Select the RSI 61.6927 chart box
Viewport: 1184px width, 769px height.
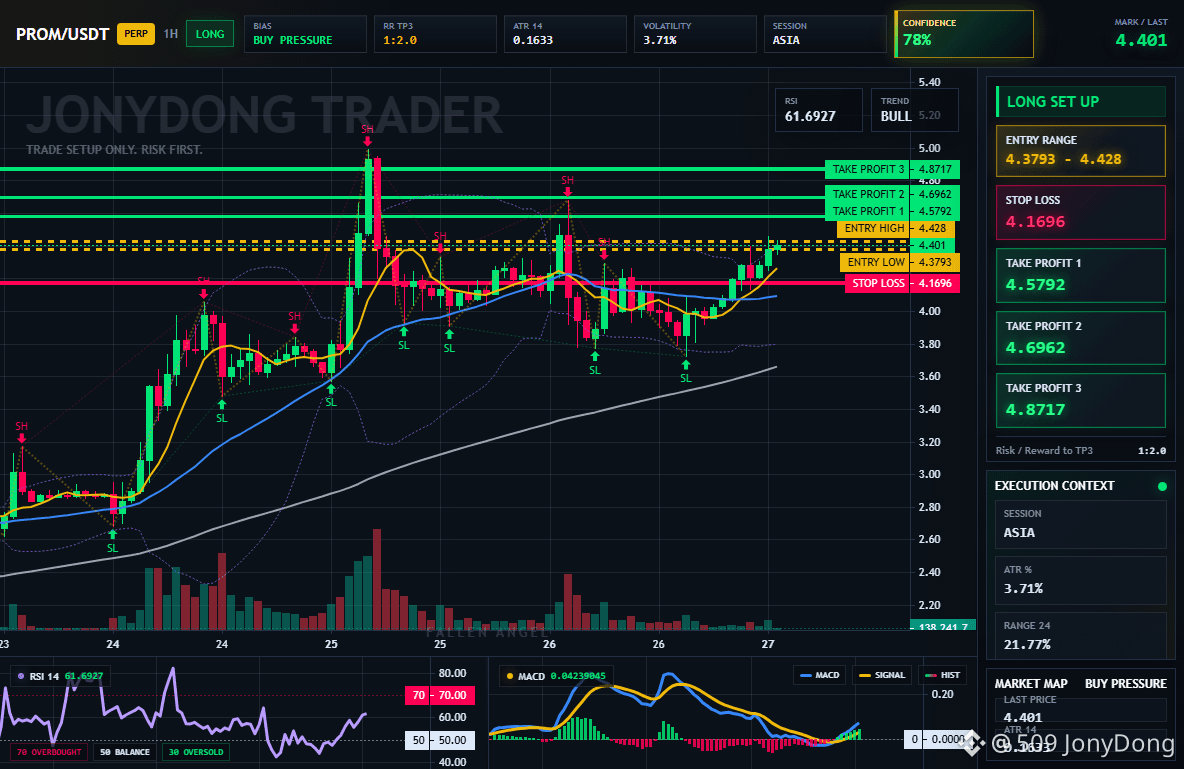pyautogui.click(x=819, y=110)
